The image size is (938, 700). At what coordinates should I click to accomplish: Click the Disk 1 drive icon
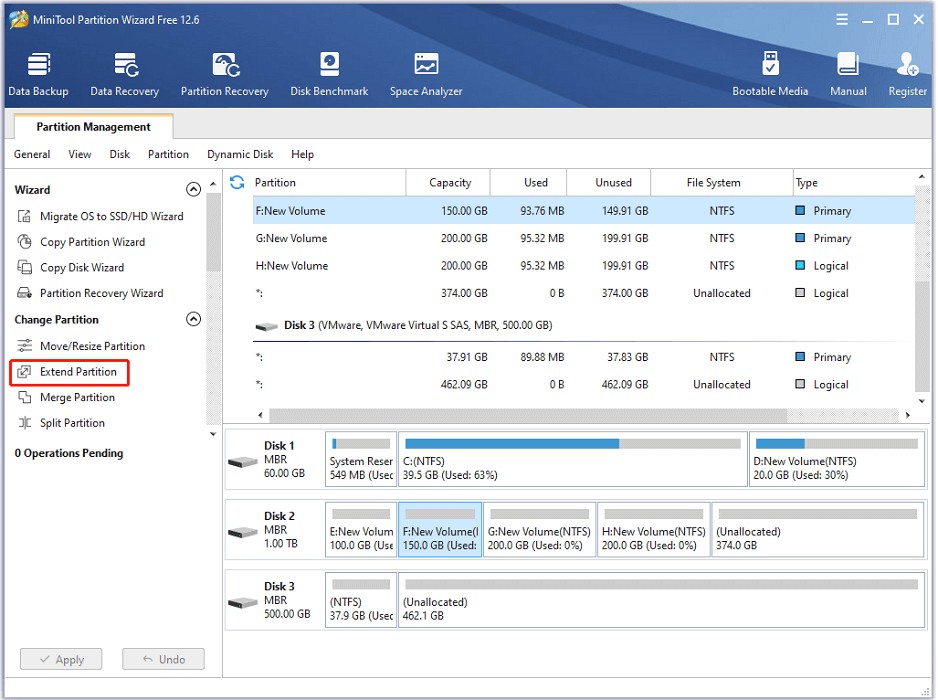(x=243, y=462)
